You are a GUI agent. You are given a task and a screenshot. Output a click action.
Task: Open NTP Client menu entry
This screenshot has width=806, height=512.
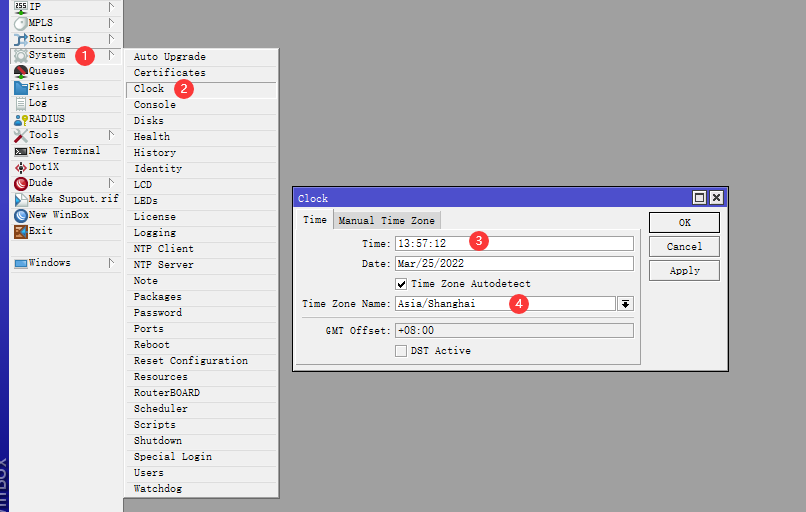tap(201, 249)
